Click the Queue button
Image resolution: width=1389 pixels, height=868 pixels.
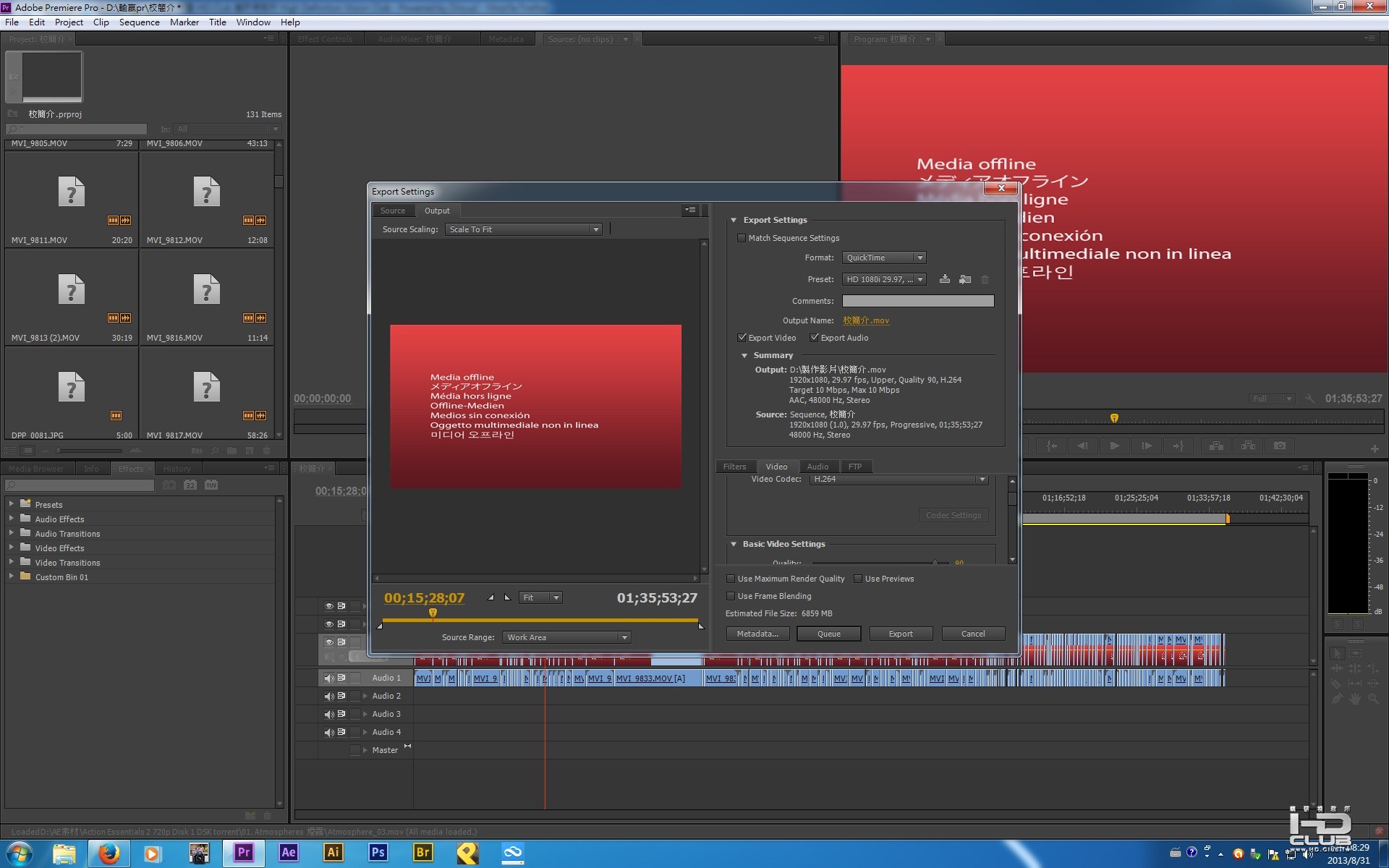click(x=829, y=634)
